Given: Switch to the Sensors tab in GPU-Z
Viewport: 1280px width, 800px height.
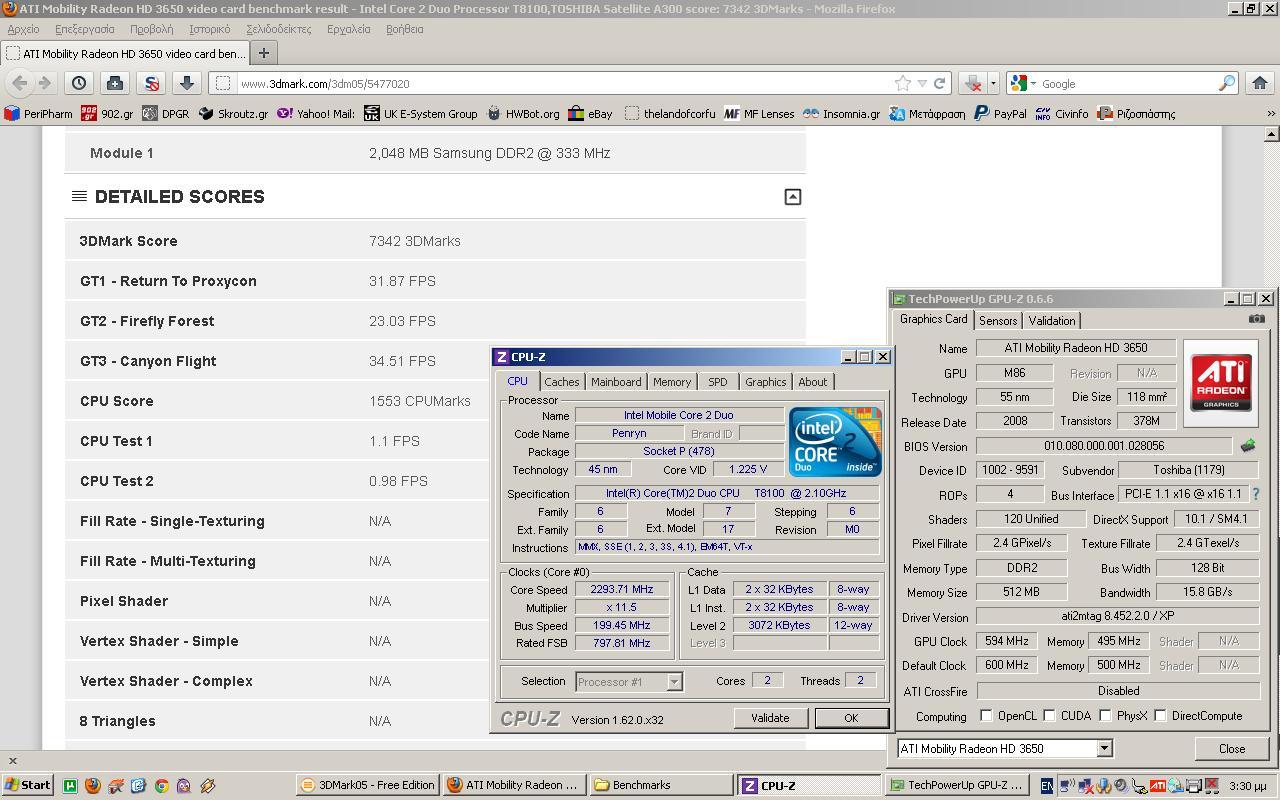Looking at the screenshot, I should pos(998,321).
